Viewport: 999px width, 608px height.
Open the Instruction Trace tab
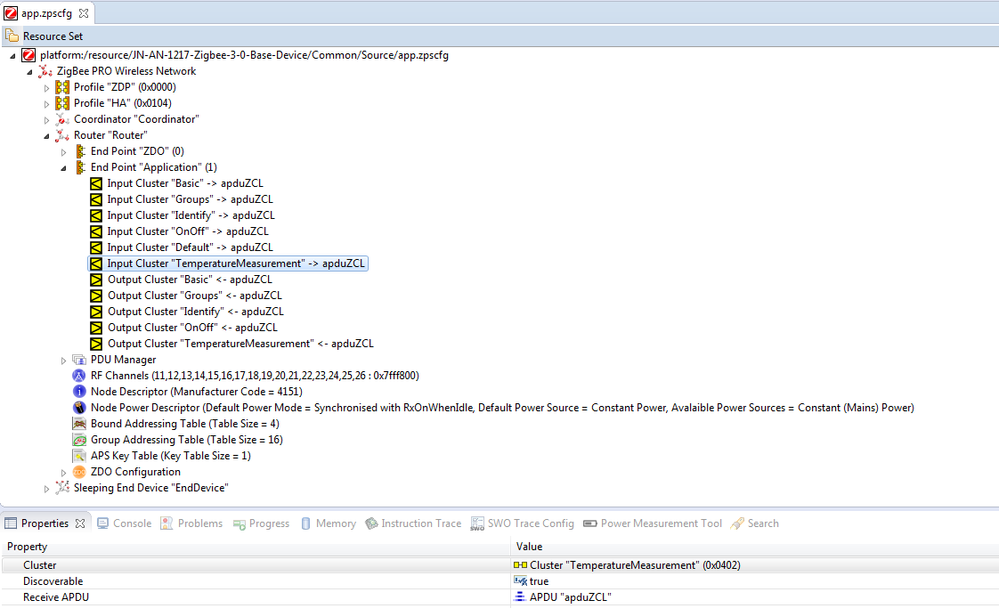[413, 523]
